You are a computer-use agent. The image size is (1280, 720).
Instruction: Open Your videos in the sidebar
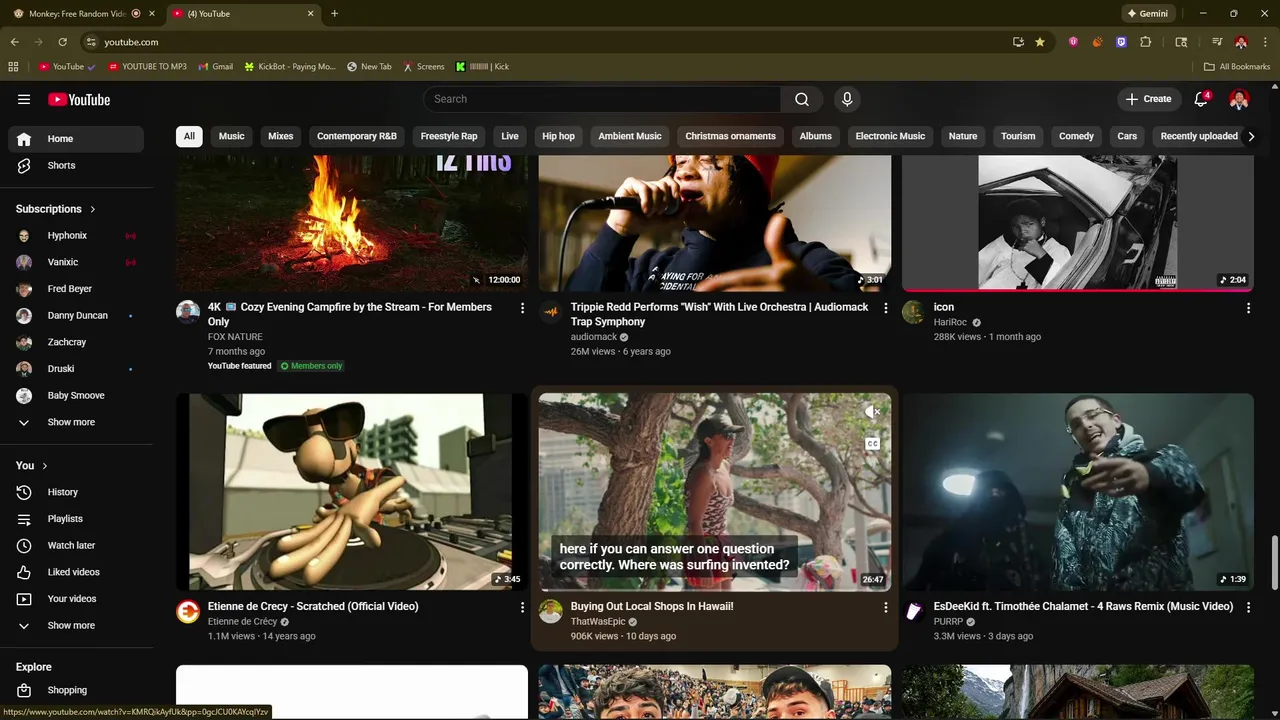[x=76, y=599]
